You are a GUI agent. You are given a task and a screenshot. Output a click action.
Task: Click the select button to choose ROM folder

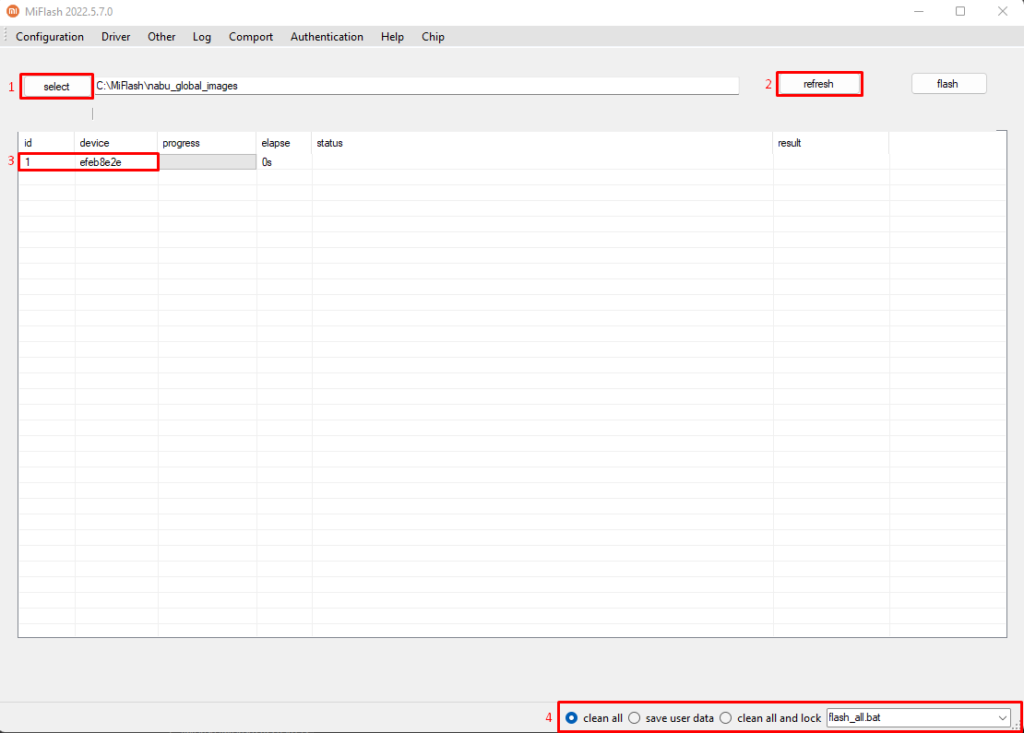point(57,86)
